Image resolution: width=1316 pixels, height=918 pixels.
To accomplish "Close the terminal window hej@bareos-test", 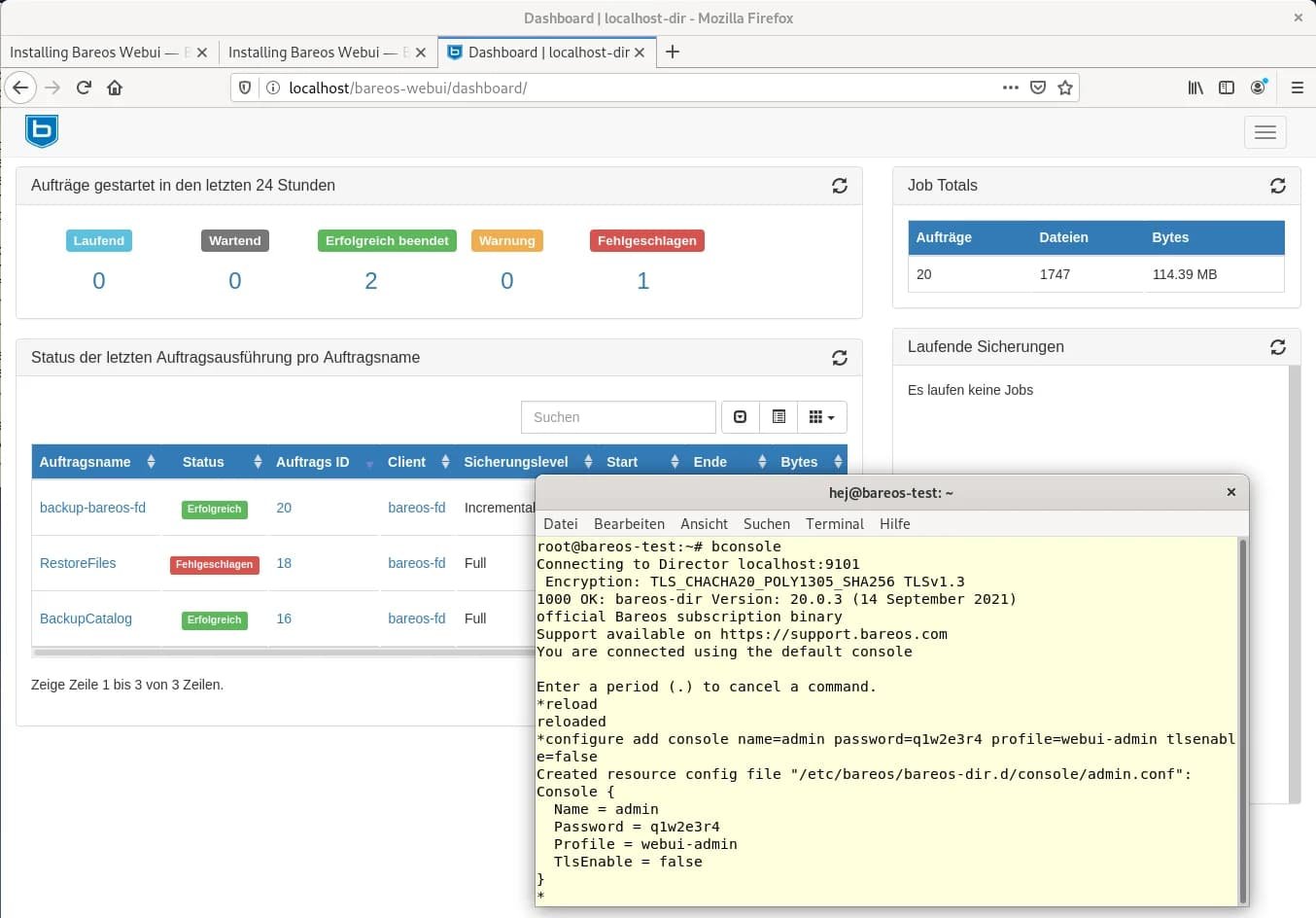I will (x=1231, y=492).
